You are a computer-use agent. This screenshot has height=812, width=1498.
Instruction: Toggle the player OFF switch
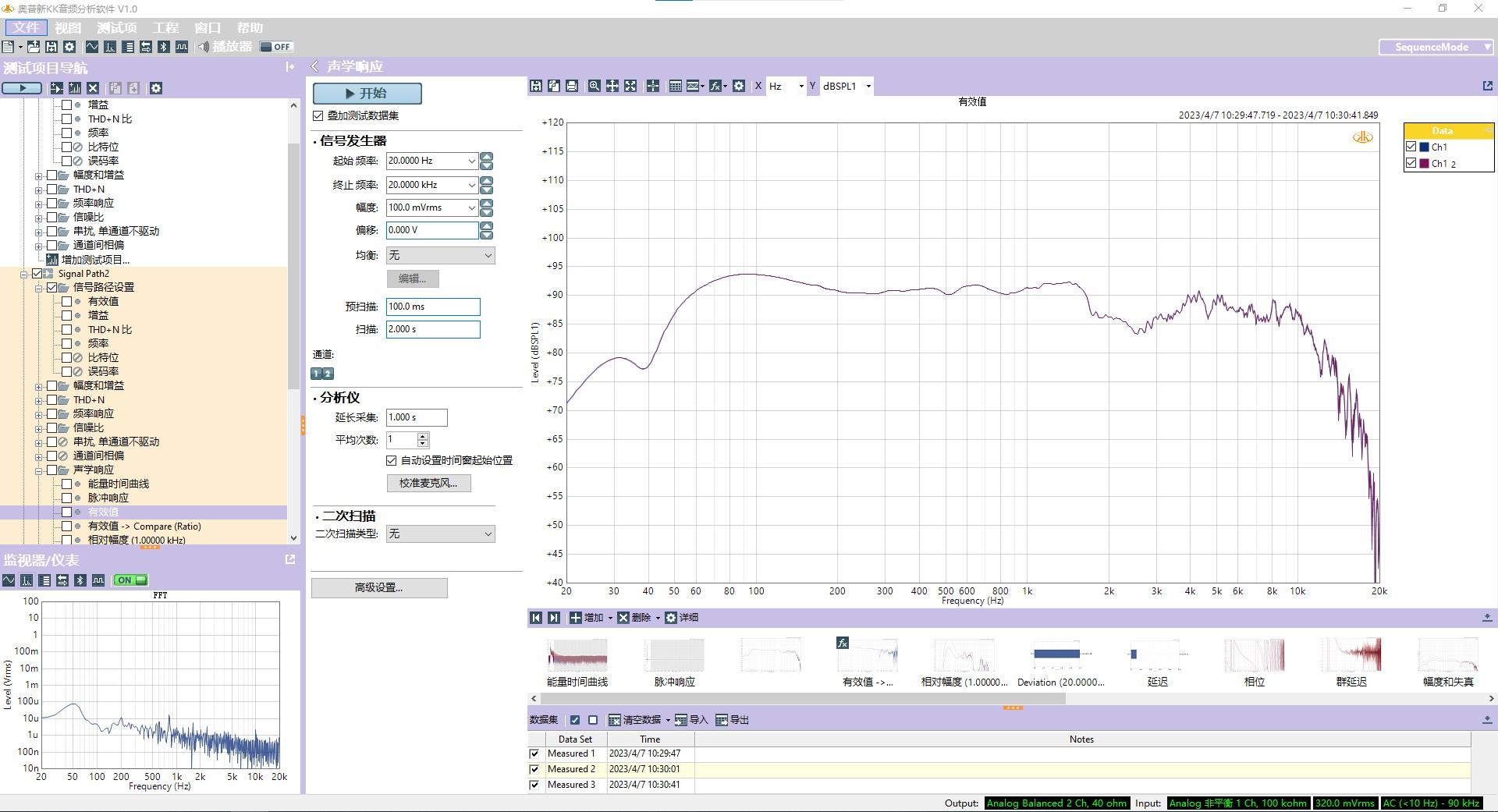click(275, 47)
